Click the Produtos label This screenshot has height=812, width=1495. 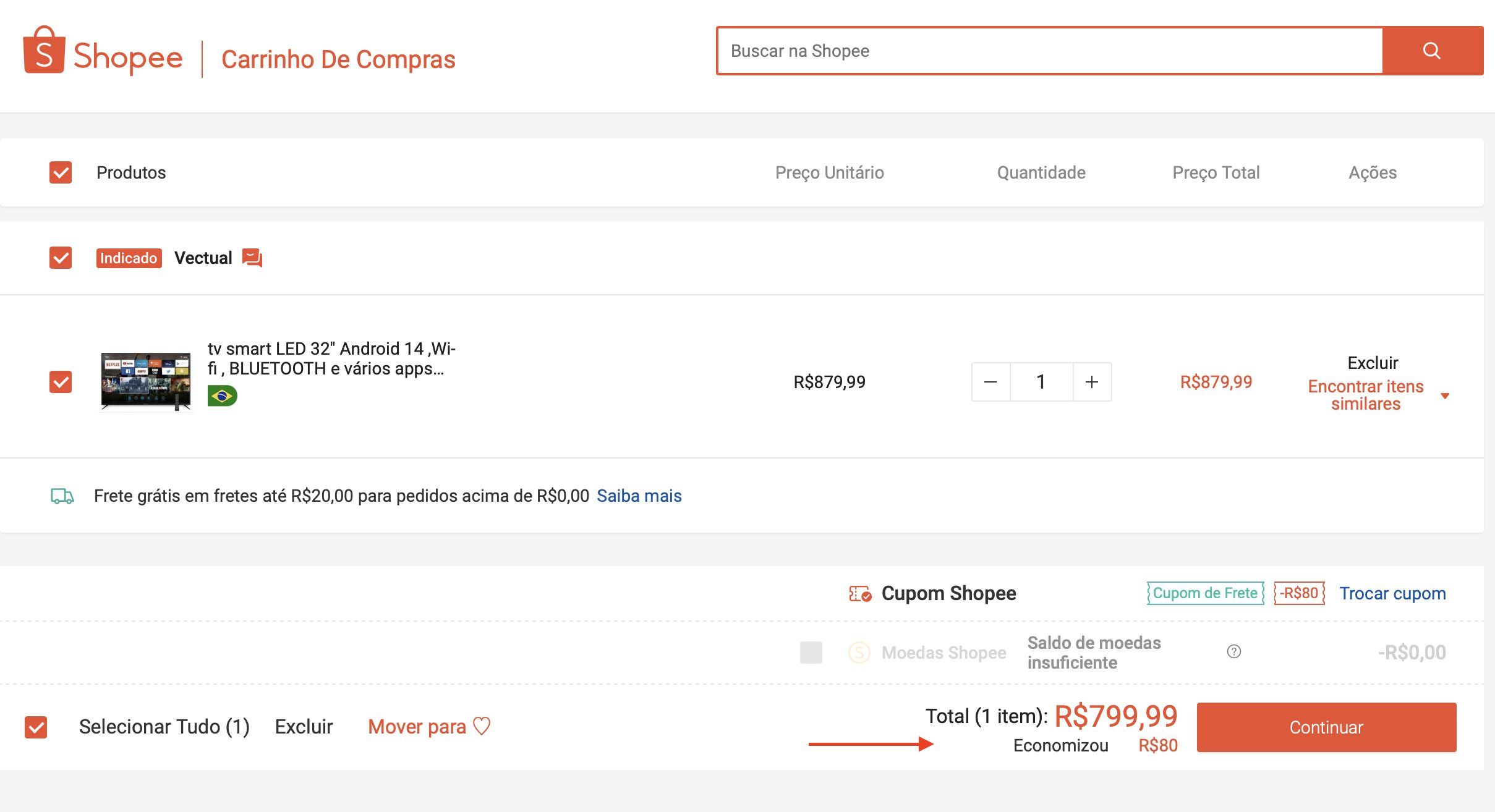click(x=131, y=172)
